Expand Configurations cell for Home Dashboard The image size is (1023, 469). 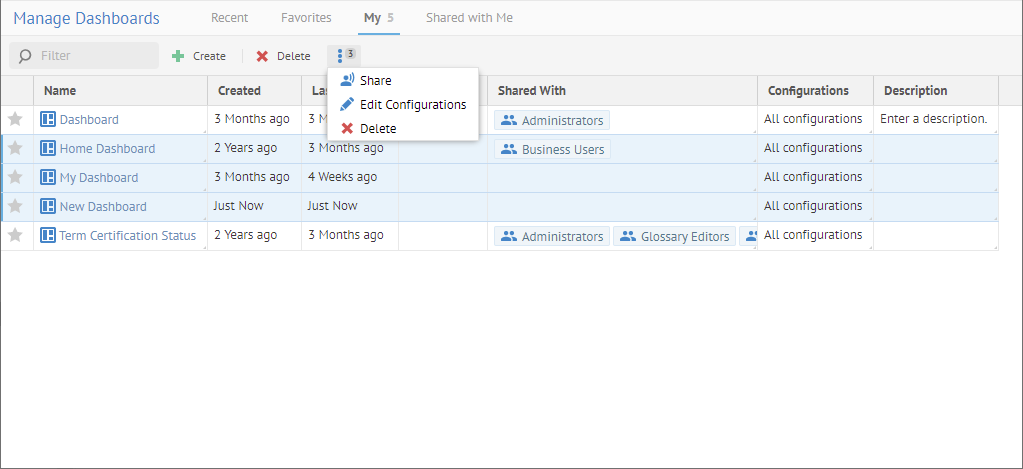pos(814,148)
